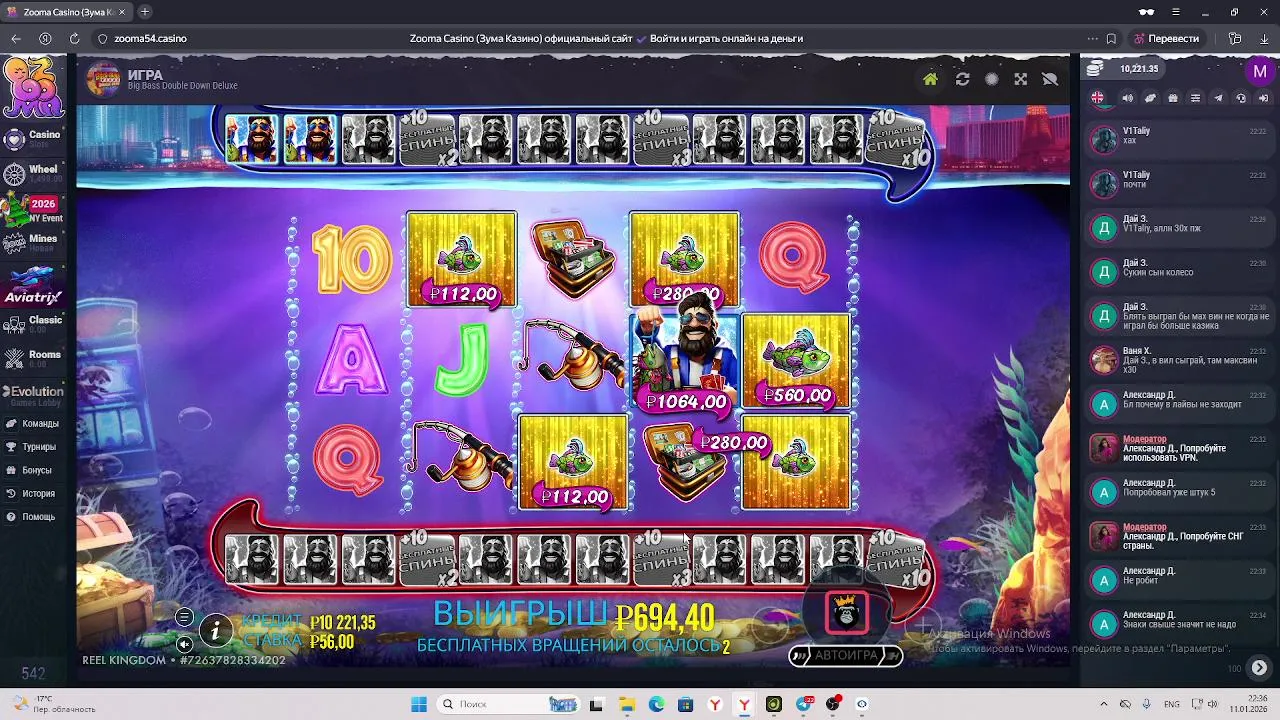
Task: Open Evolution Games Lobby
Action: pyautogui.click(x=34, y=397)
